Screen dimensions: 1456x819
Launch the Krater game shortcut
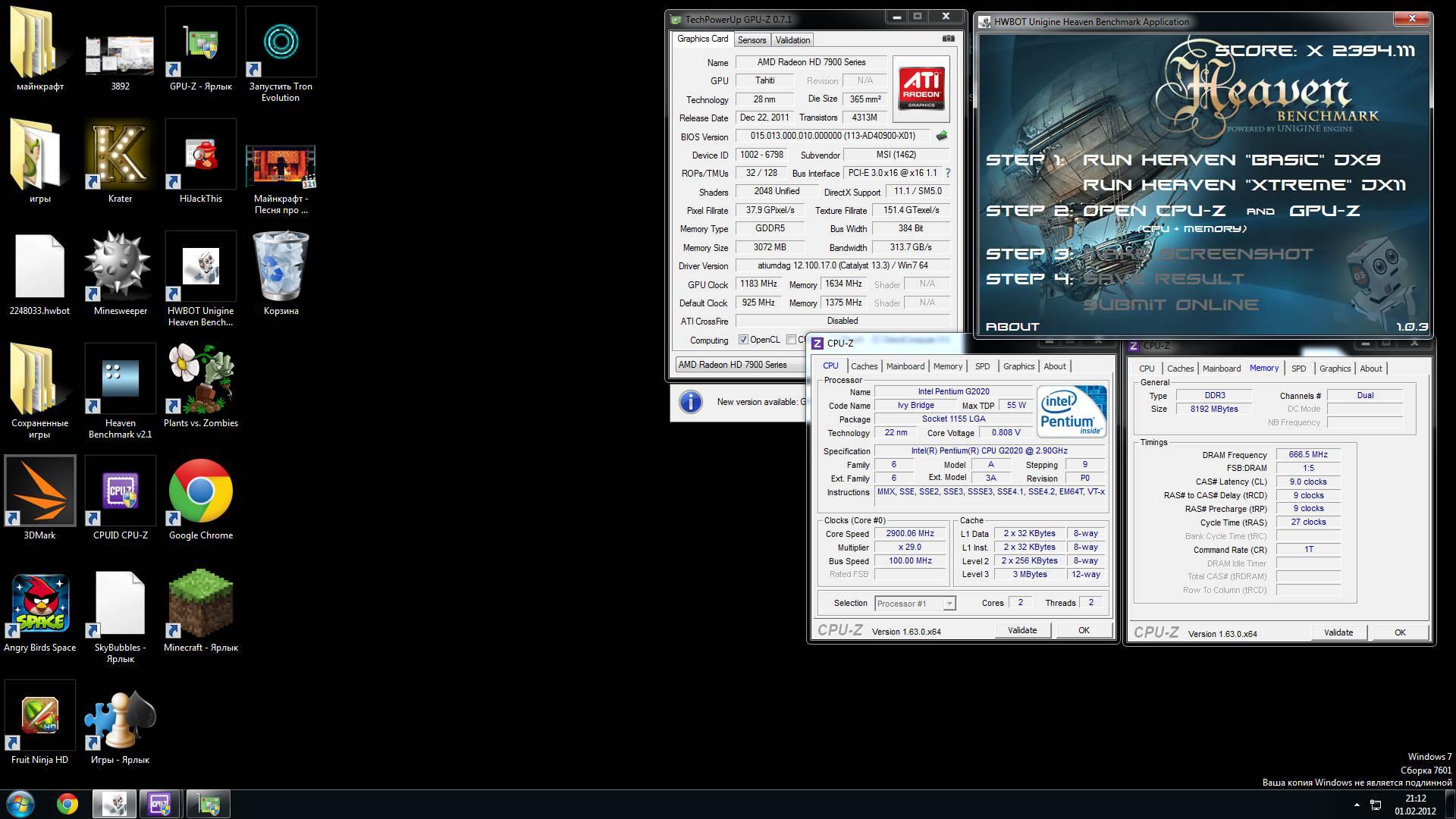[120, 162]
